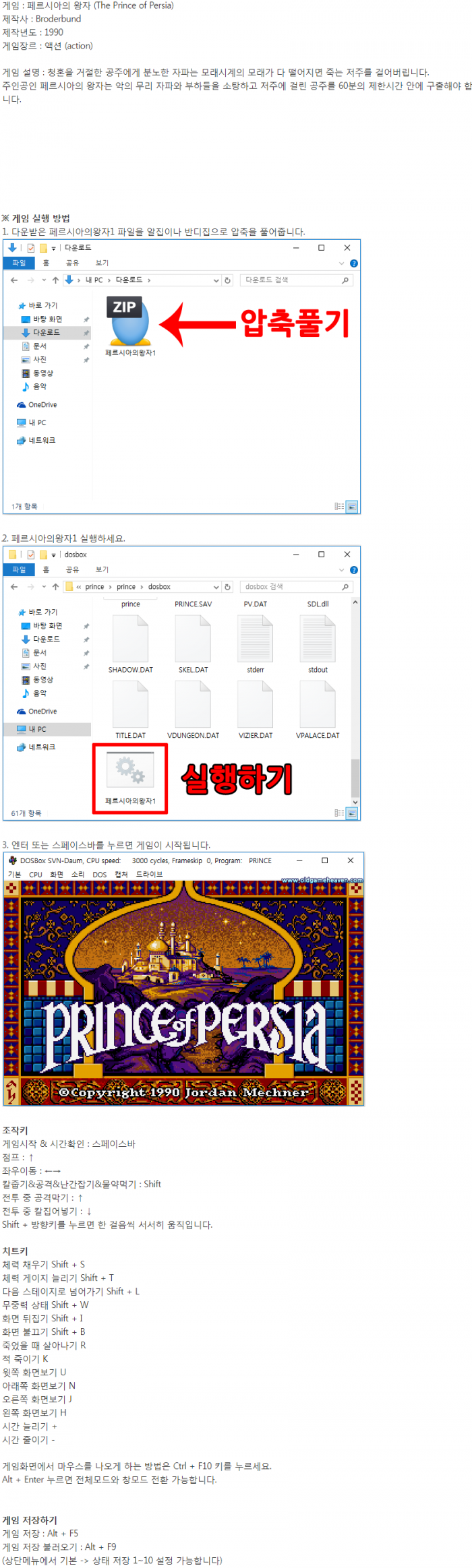Click dosbox breadcrumb segment in address bar
The height and width of the screenshot is (1568, 472).
[x=159, y=587]
